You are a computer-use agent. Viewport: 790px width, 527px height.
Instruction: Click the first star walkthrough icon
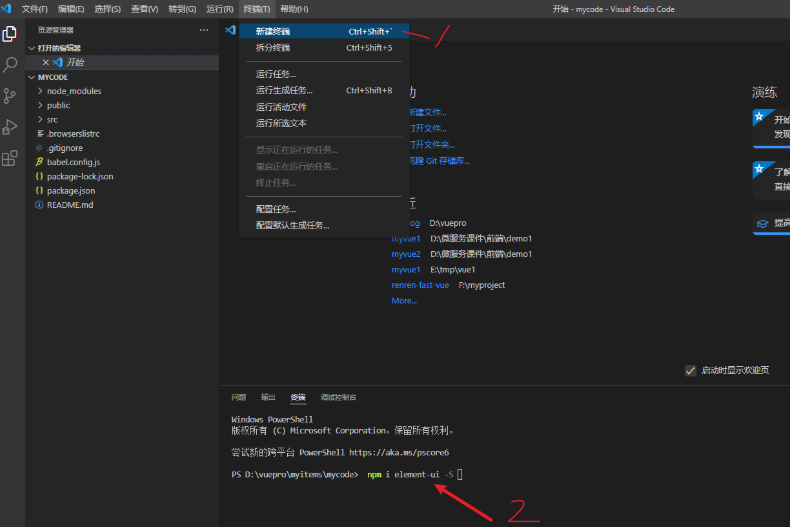click(x=759, y=117)
